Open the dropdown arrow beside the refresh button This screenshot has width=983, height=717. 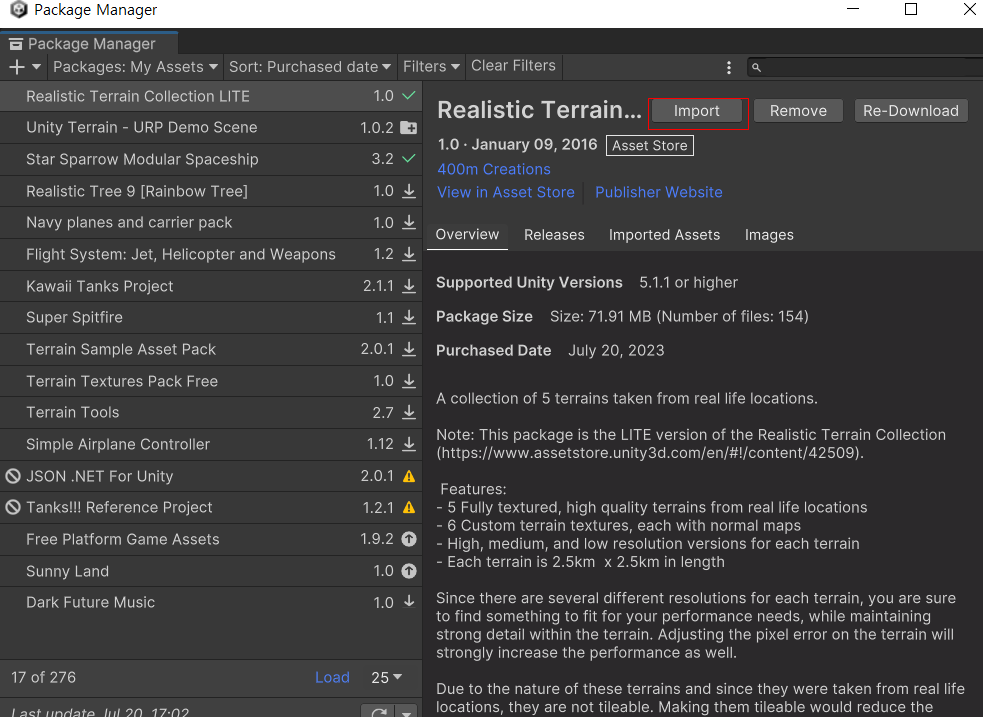406,713
